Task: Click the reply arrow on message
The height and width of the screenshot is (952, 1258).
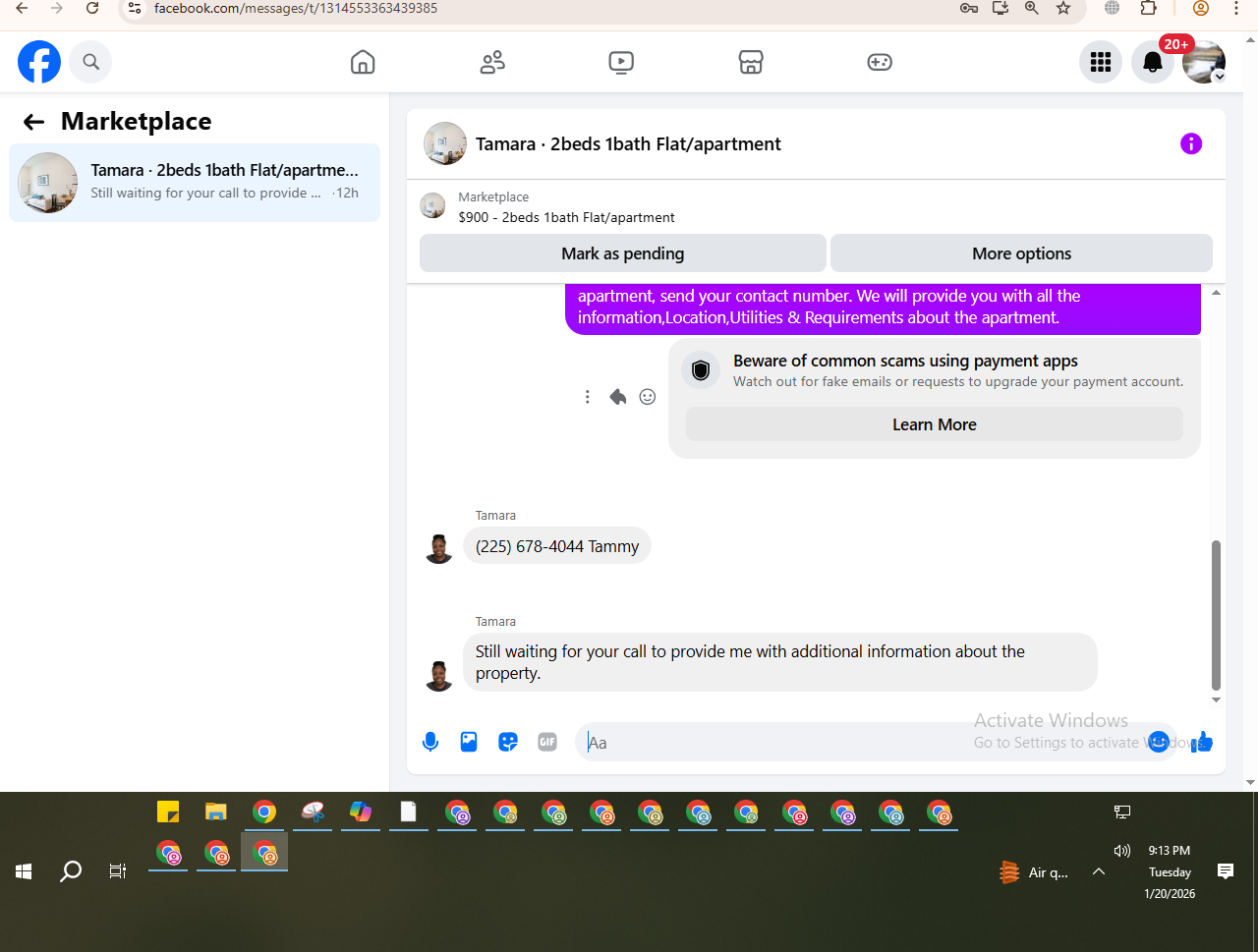Action: click(x=617, y=397)
